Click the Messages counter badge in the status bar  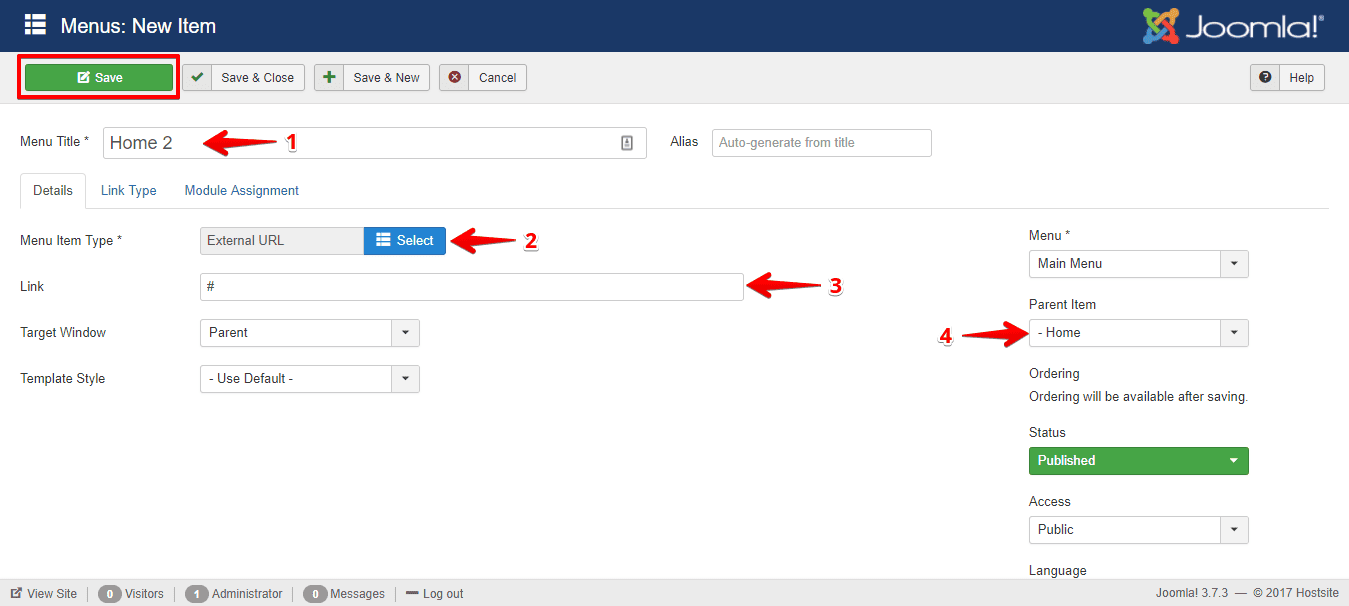pyautogui.click(x=315, y=593)
